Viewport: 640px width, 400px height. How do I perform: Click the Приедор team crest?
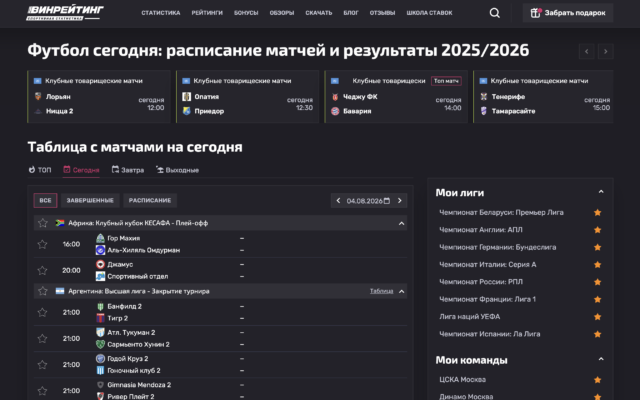pyautogui.click(x=187, y=111)
